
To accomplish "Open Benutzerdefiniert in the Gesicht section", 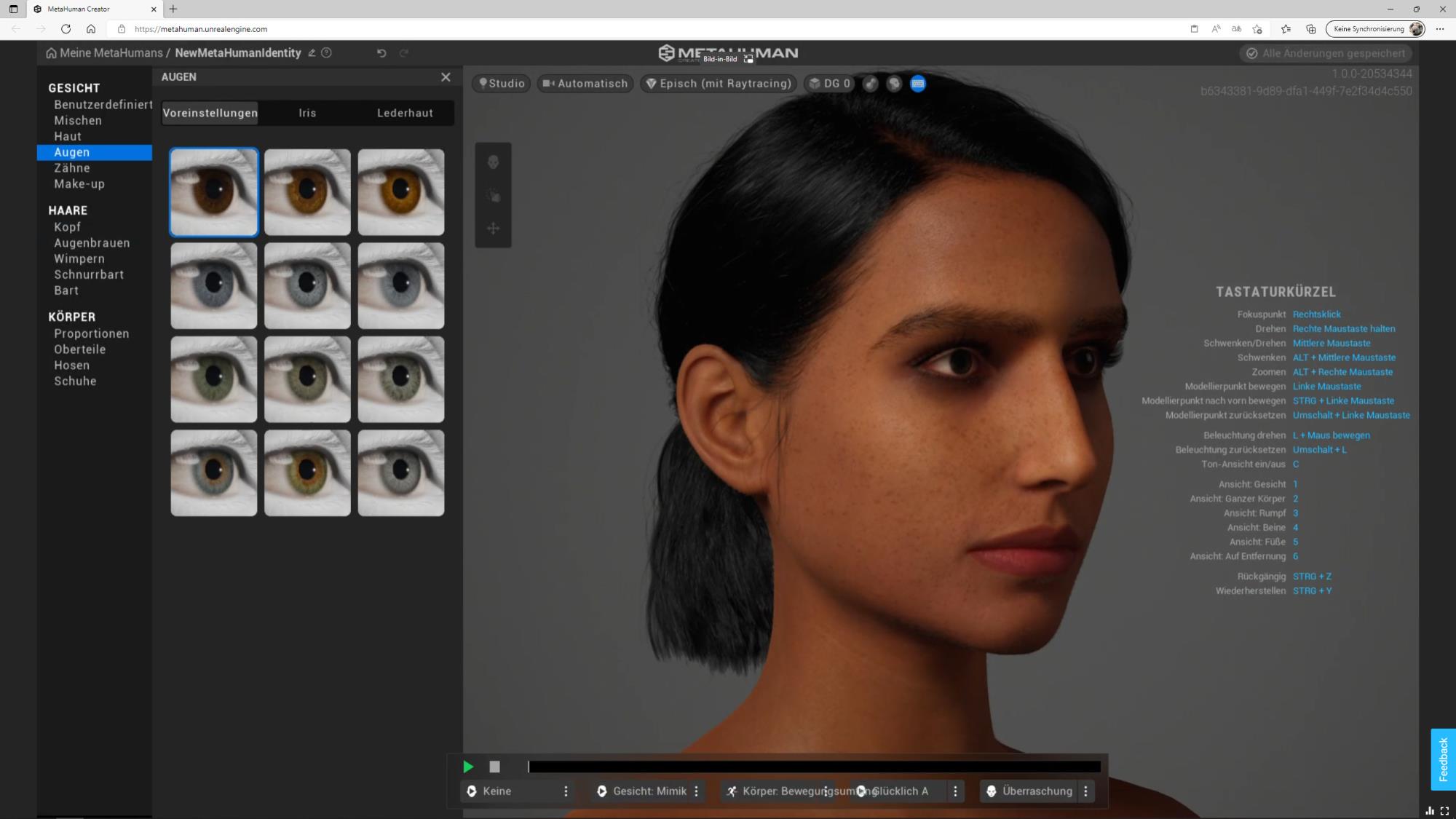I will pos(103,105).
